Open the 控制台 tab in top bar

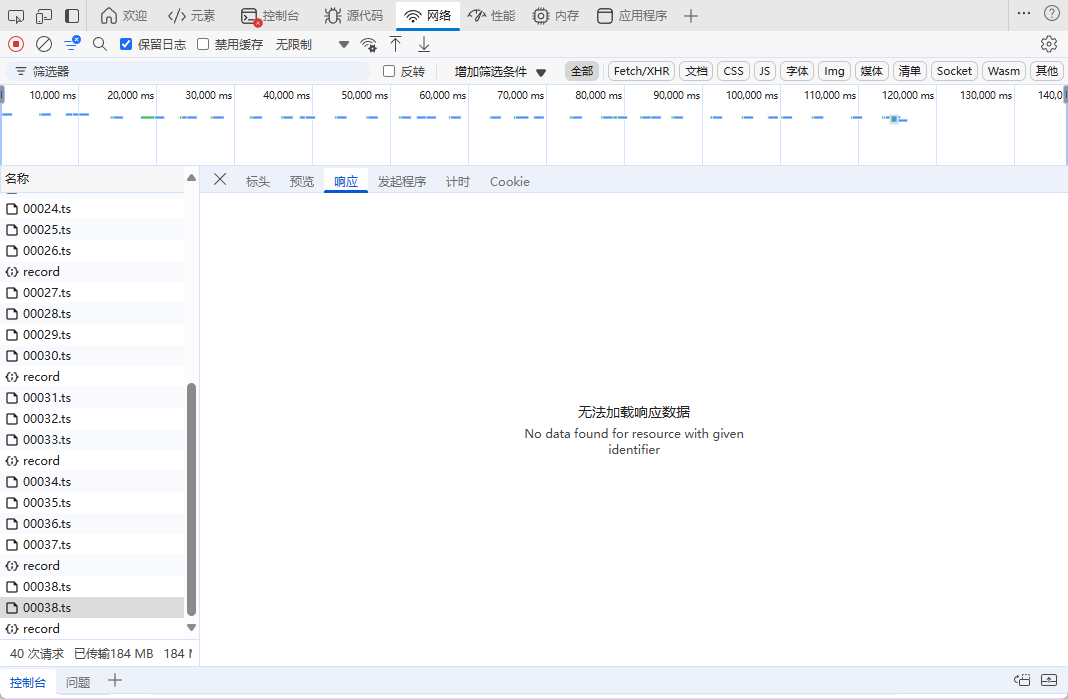(x=270, y=16)
